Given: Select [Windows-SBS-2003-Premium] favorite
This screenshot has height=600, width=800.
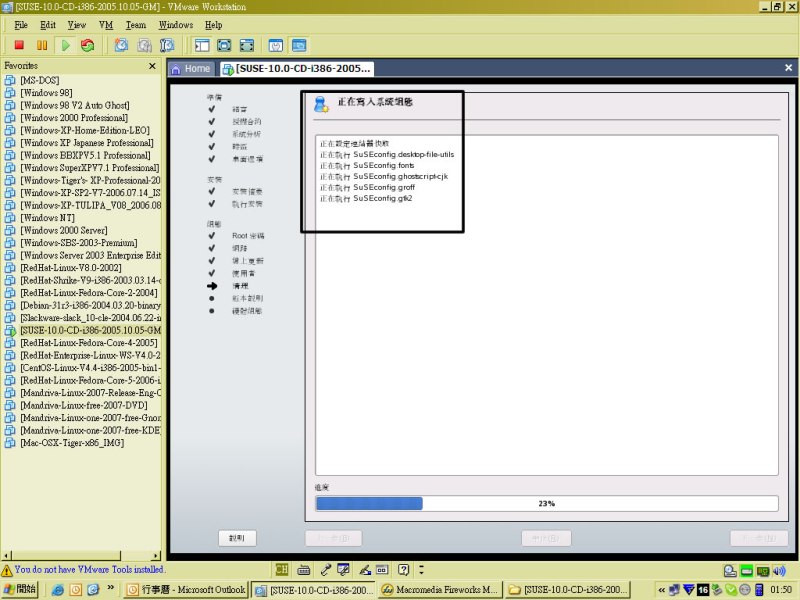Looking at the screenshot, I should [79, 243].
